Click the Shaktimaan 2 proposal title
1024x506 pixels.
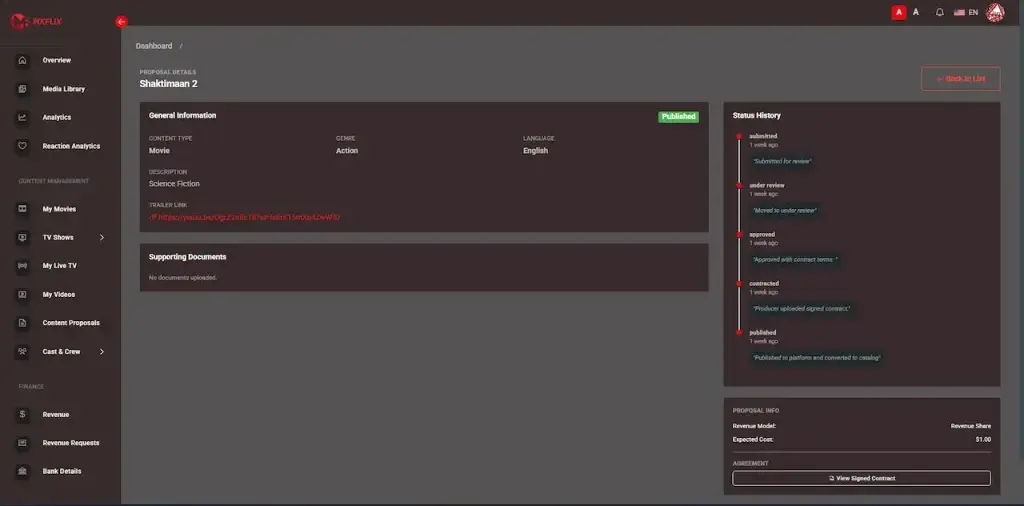click(x=168, y=84)
